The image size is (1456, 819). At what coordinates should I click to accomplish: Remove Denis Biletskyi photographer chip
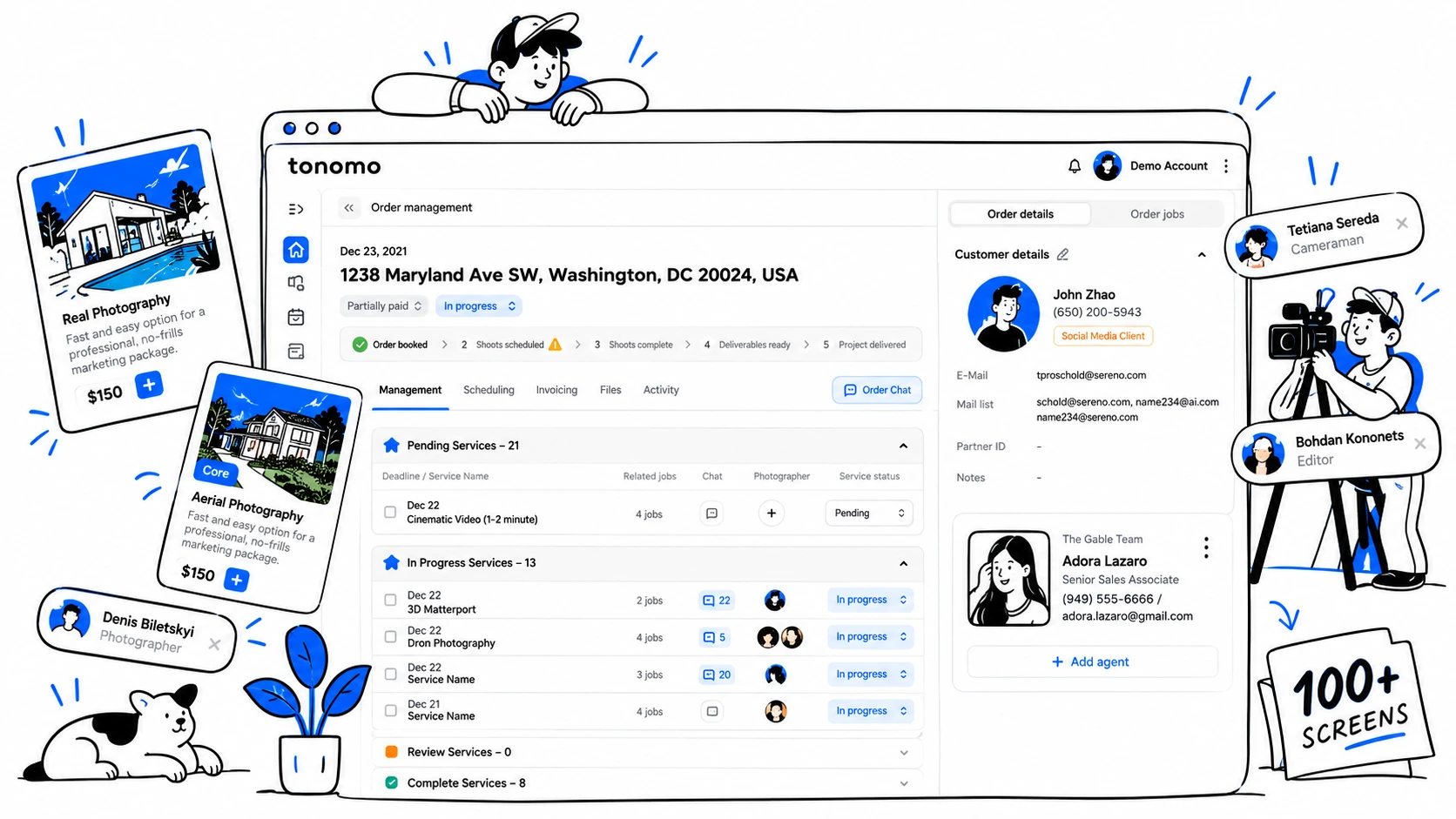point(214,644)
